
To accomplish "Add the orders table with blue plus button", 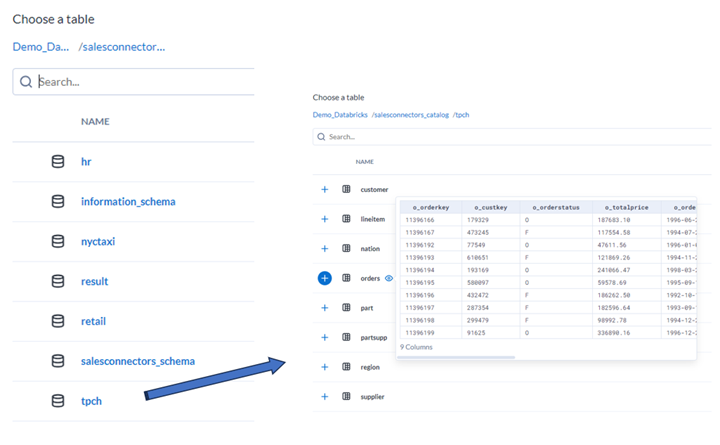I will tap(325, 278).
